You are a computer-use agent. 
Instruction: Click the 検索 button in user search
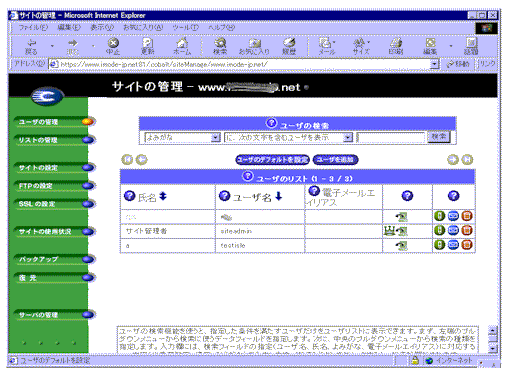[x=439, y=137]
